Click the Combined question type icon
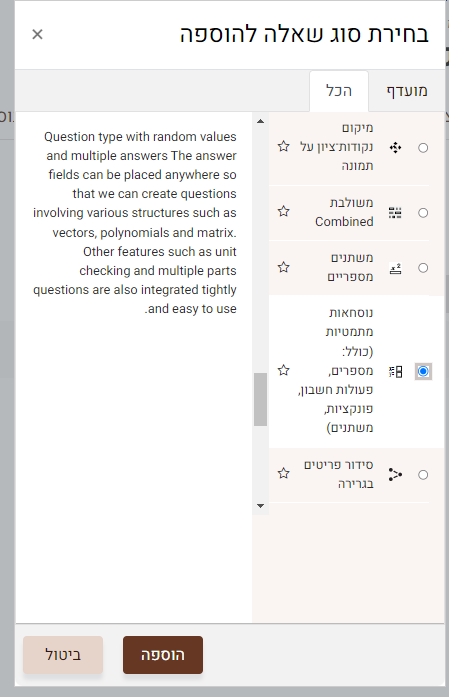The height and width of the screenshot is (697, 449). tap(395, 213)
